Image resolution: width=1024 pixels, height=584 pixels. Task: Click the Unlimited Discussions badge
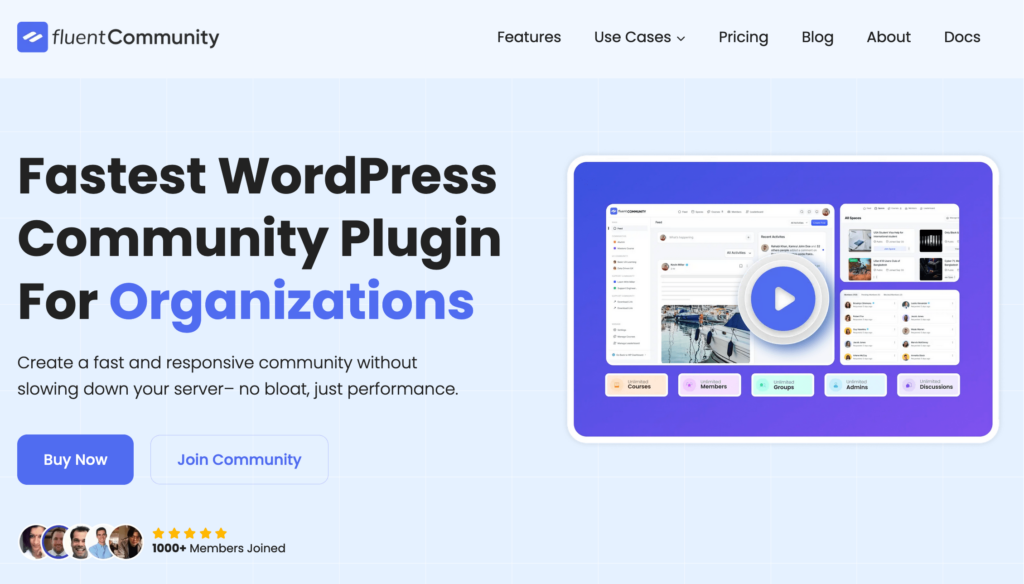[928, 385]
